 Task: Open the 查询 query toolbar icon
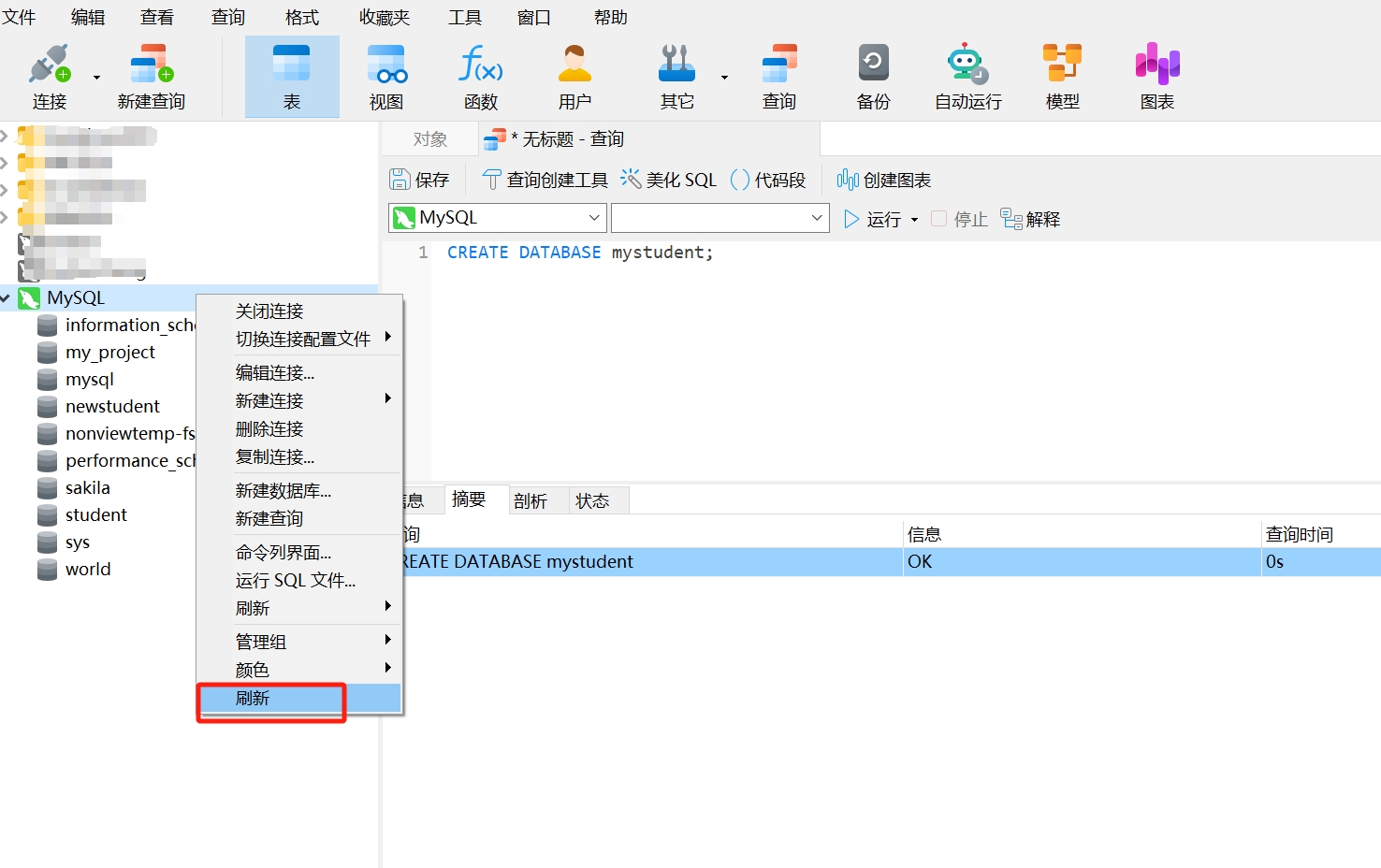click(779, 77)
